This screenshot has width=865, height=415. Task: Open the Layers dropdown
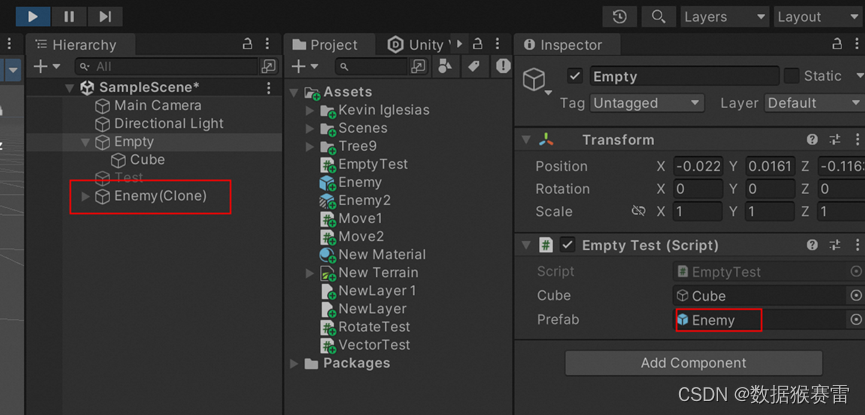tap(725, 17)
